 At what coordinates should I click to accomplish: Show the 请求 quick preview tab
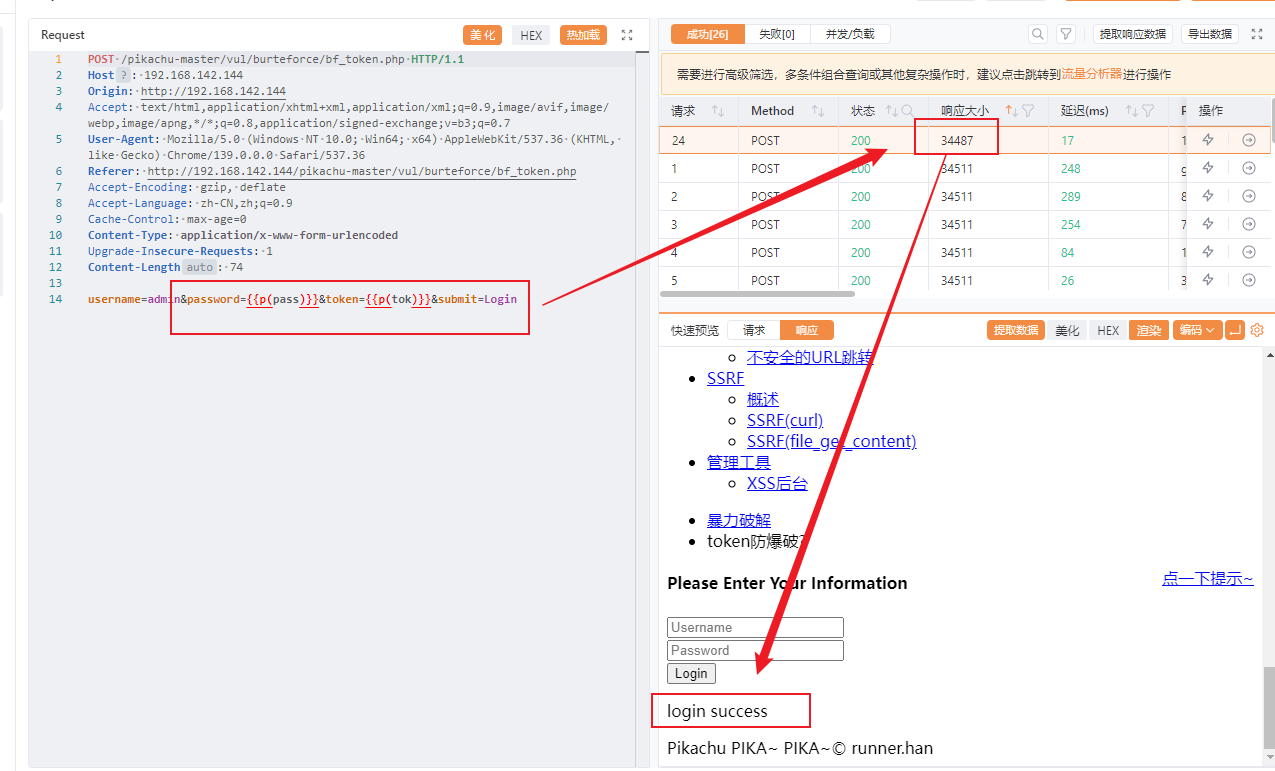(753, 330)
